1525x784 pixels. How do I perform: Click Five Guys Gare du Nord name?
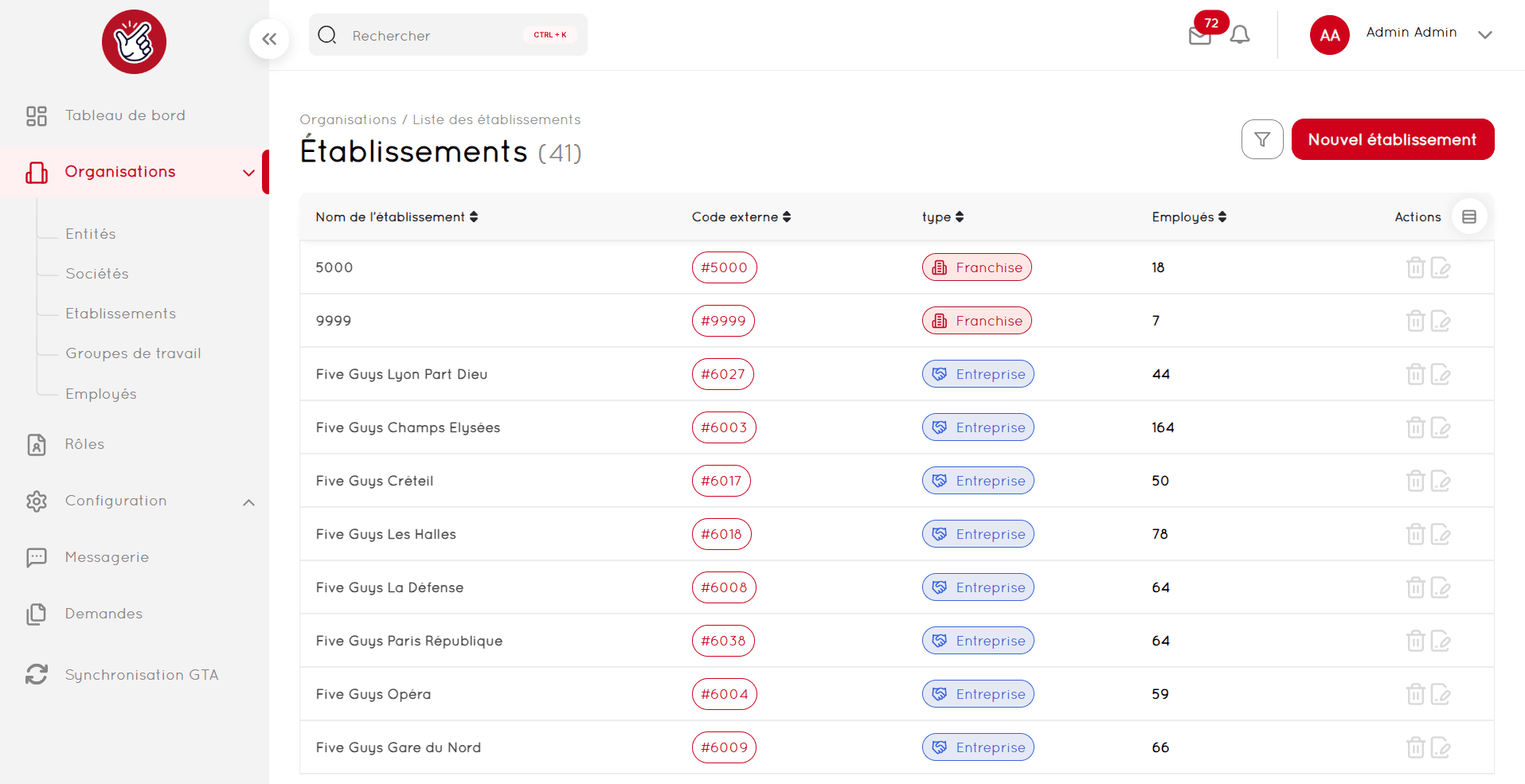tap(398, 747)
